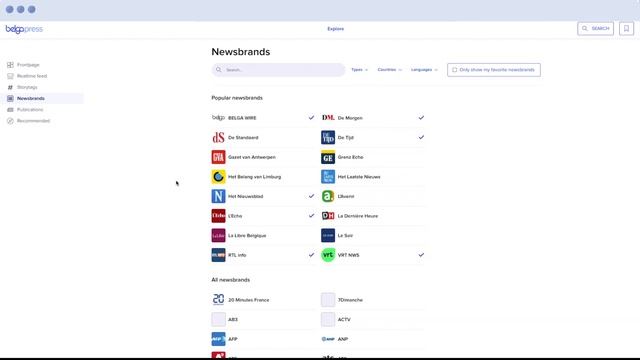Image resolution: width=640 pixels, height=360 pixels.
Task: Select Newsbrands in the sidebar
Action: pos(42,98)
